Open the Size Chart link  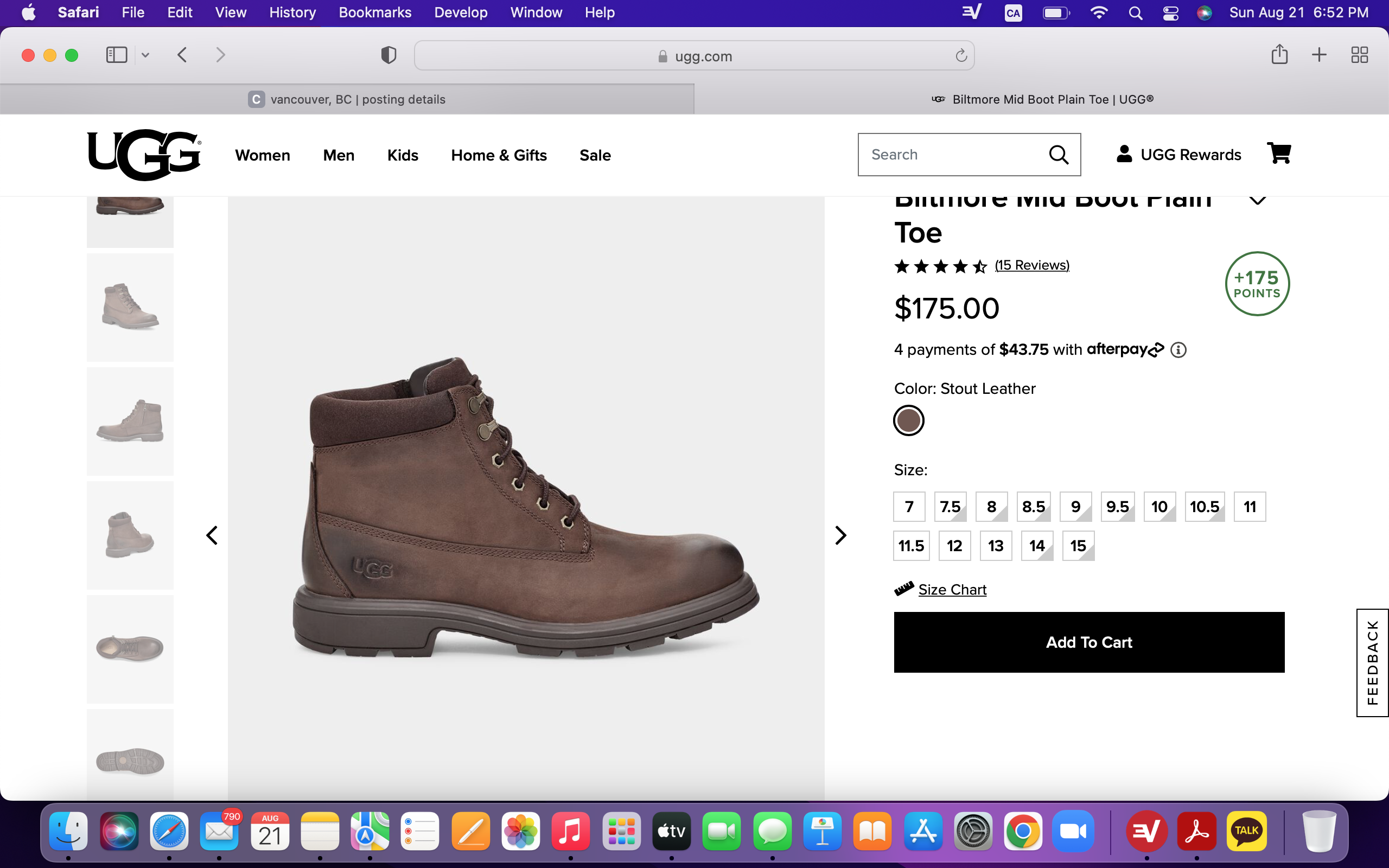click(x=952, y=590)
